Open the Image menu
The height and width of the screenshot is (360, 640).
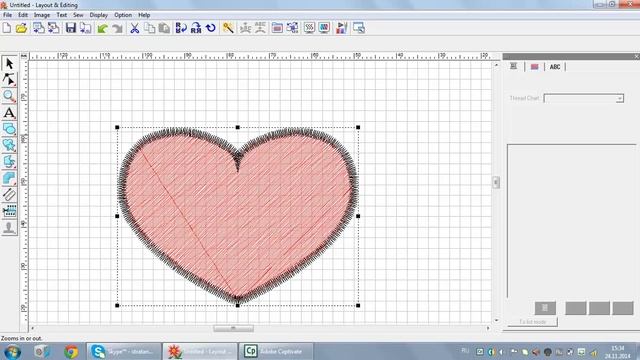(42, 15)
